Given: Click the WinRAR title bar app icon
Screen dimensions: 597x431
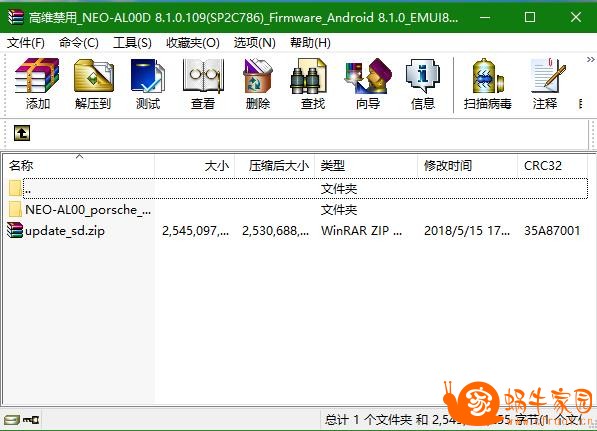Looking at the screenshot, I should [x=16, y=17].
